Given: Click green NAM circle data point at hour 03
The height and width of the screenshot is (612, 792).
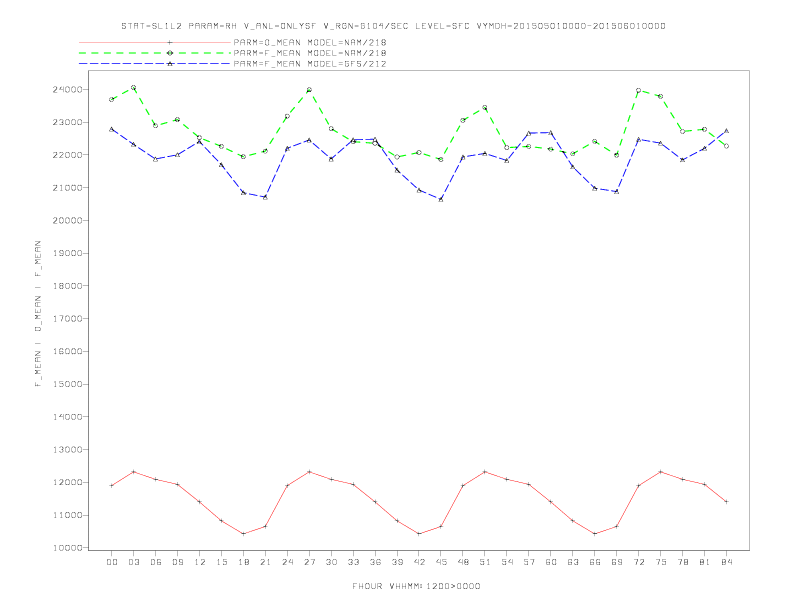Looking at the screenshot, I should pos(133,87).
